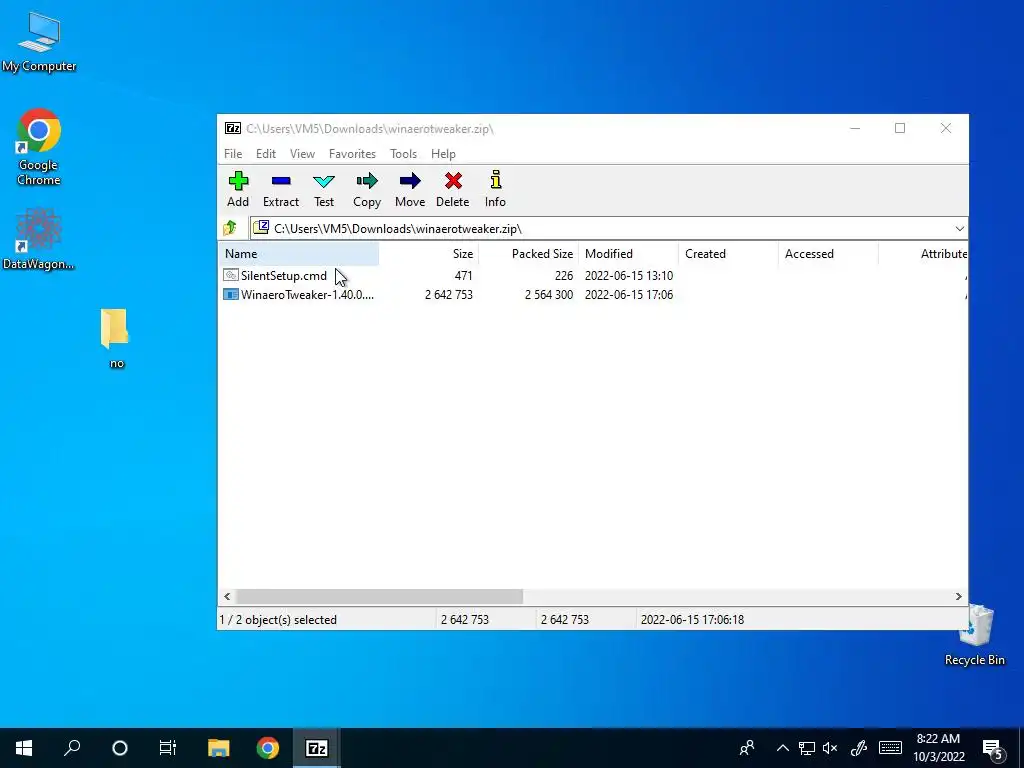Click packed size value 2 564 300
Image resolution: width=1024 pixels, height=768 pixels.
(x=549, y=295)
